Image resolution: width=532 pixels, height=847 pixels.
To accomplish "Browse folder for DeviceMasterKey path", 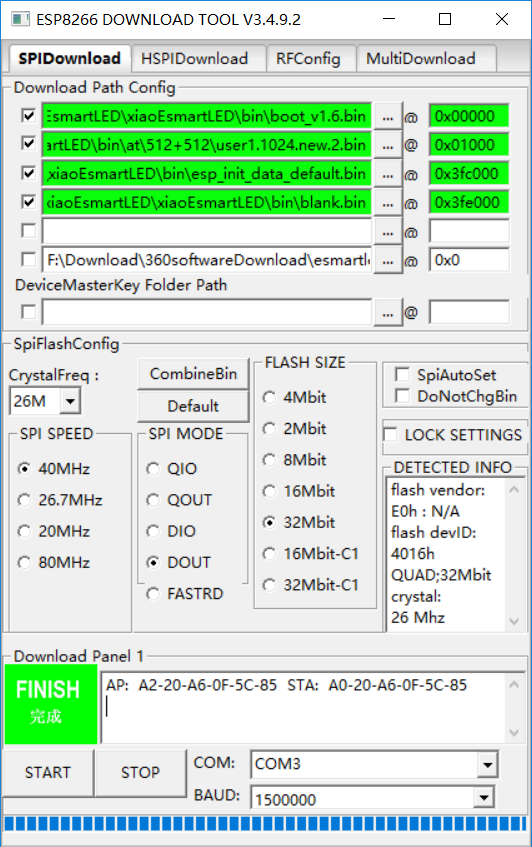I will tap(388, 312).
